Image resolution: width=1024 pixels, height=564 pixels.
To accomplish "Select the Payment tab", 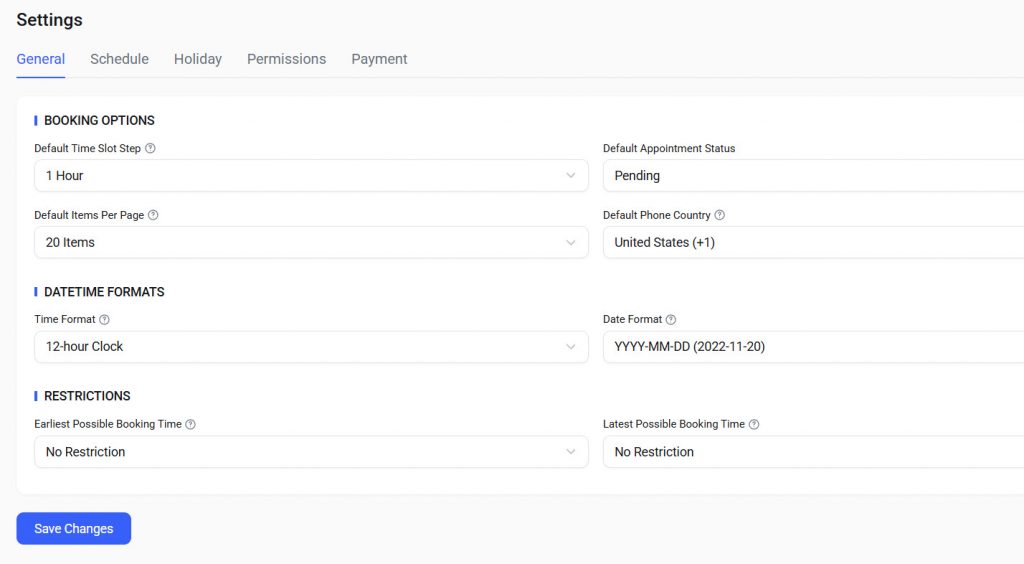I will click(x=379, y=59).
